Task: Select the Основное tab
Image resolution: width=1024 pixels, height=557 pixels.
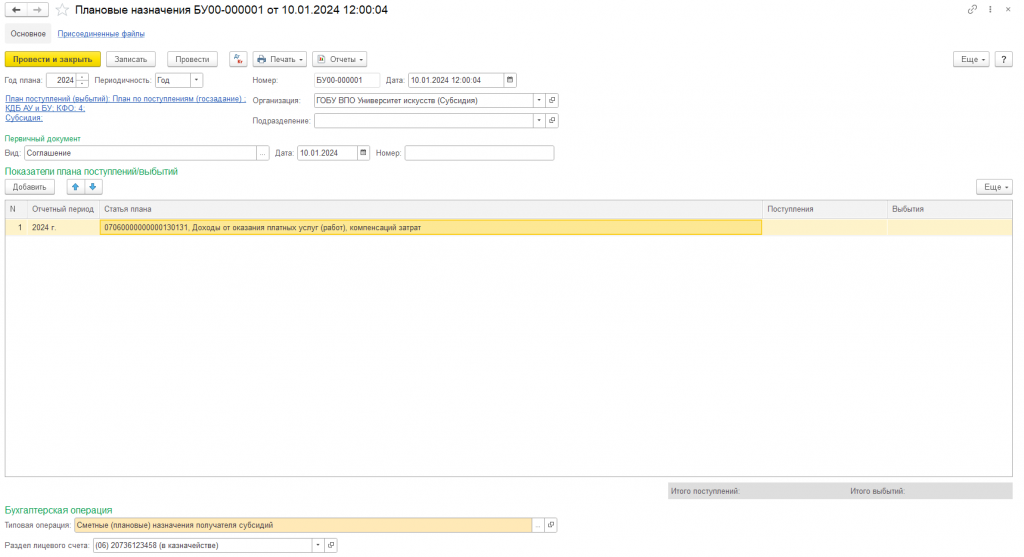Action: tap(28, 34)
